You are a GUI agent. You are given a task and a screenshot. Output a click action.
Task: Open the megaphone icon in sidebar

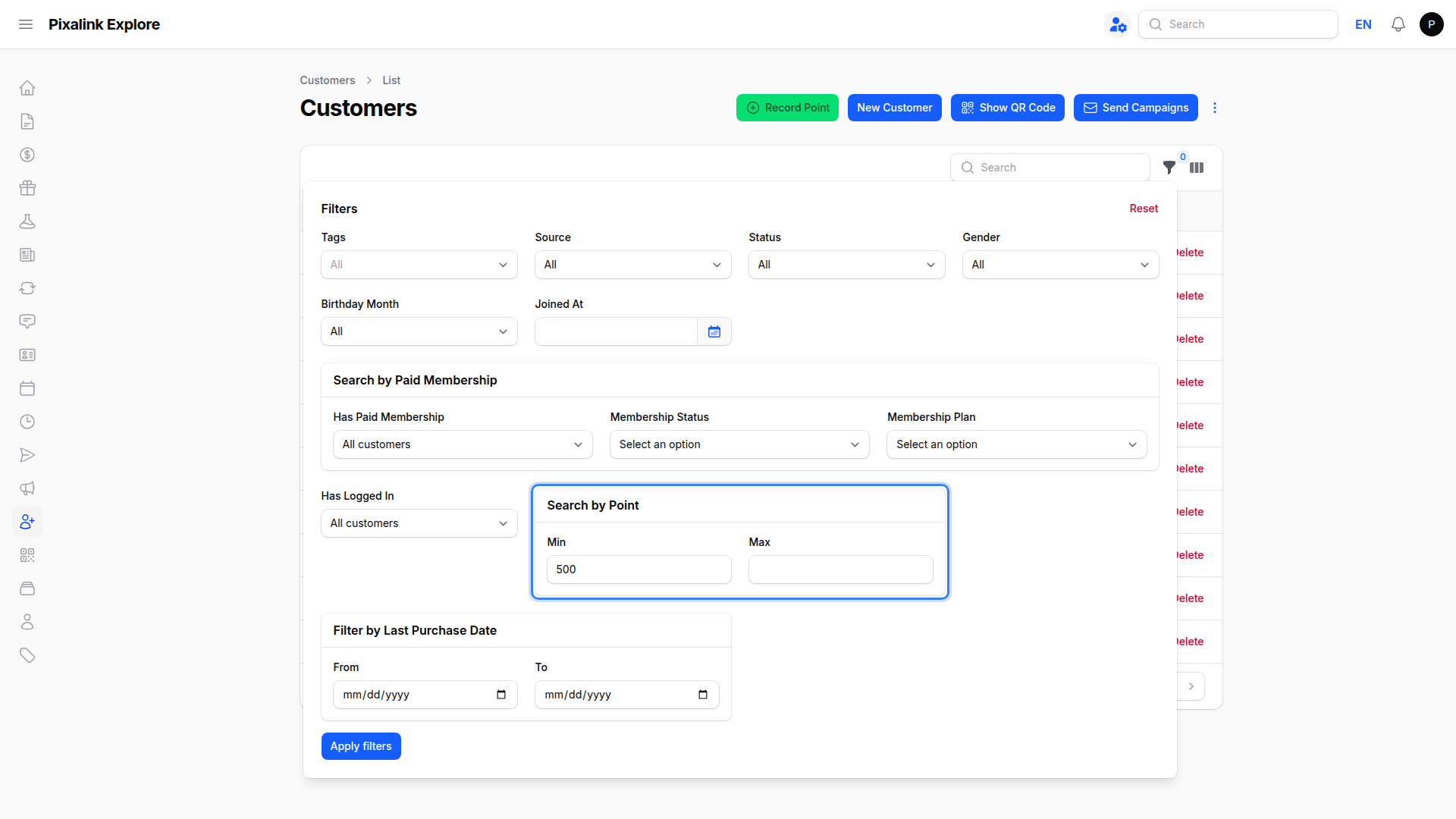(x=27, y=488)
